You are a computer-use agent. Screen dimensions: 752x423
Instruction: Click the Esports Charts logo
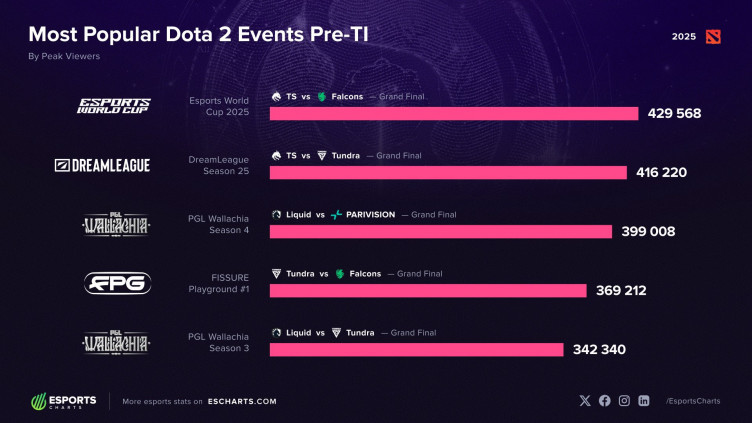[64, 401]
